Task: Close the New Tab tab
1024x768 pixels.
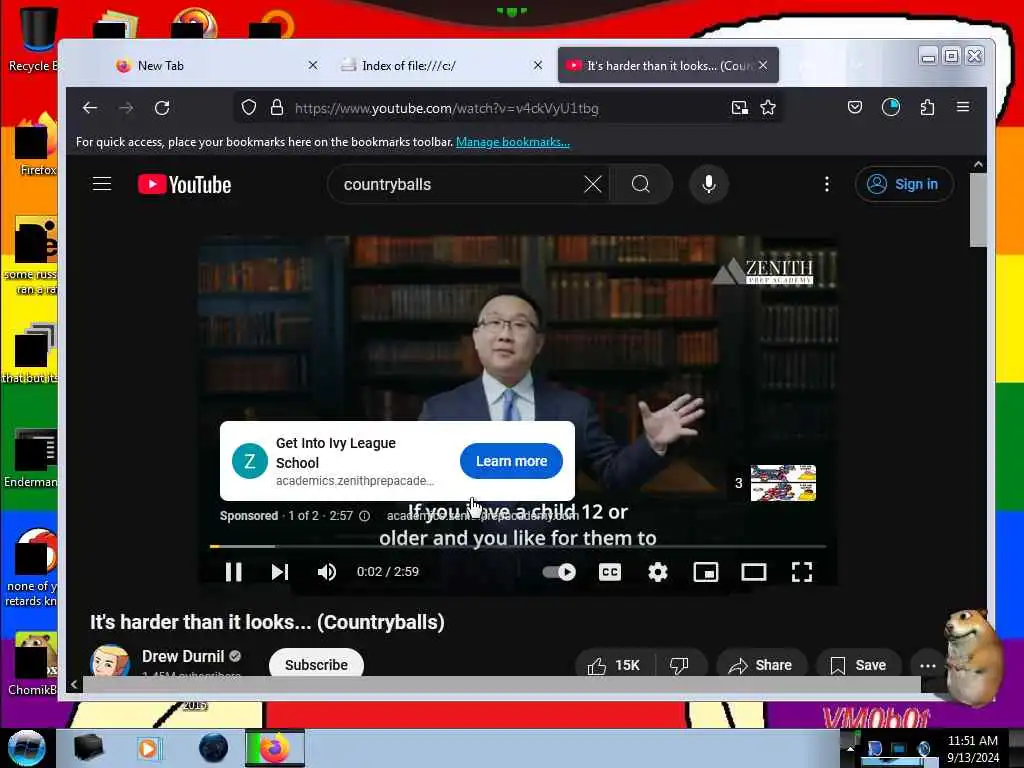Action: click(313, 65)
